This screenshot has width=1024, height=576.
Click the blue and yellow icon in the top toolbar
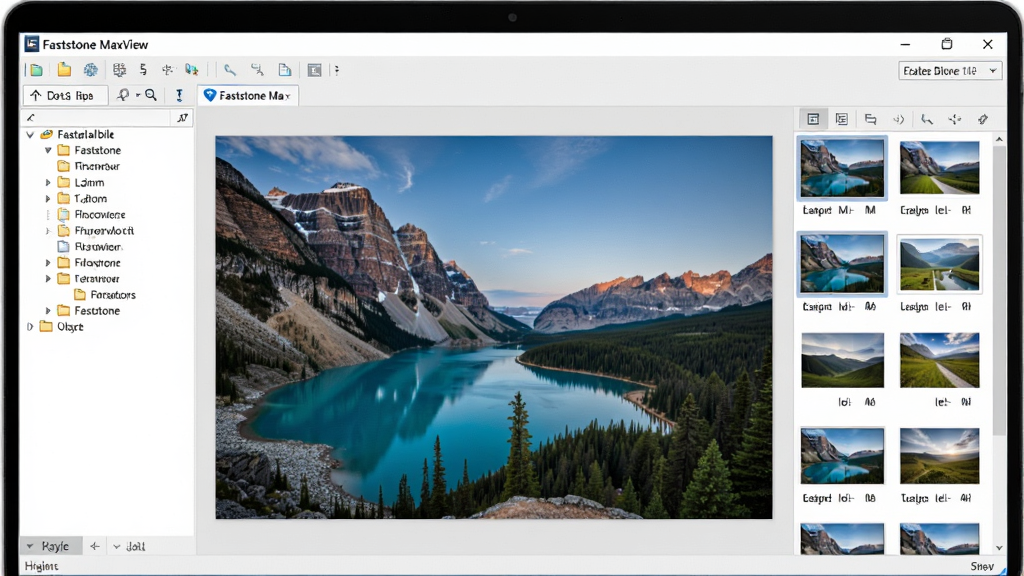[191, 70]
